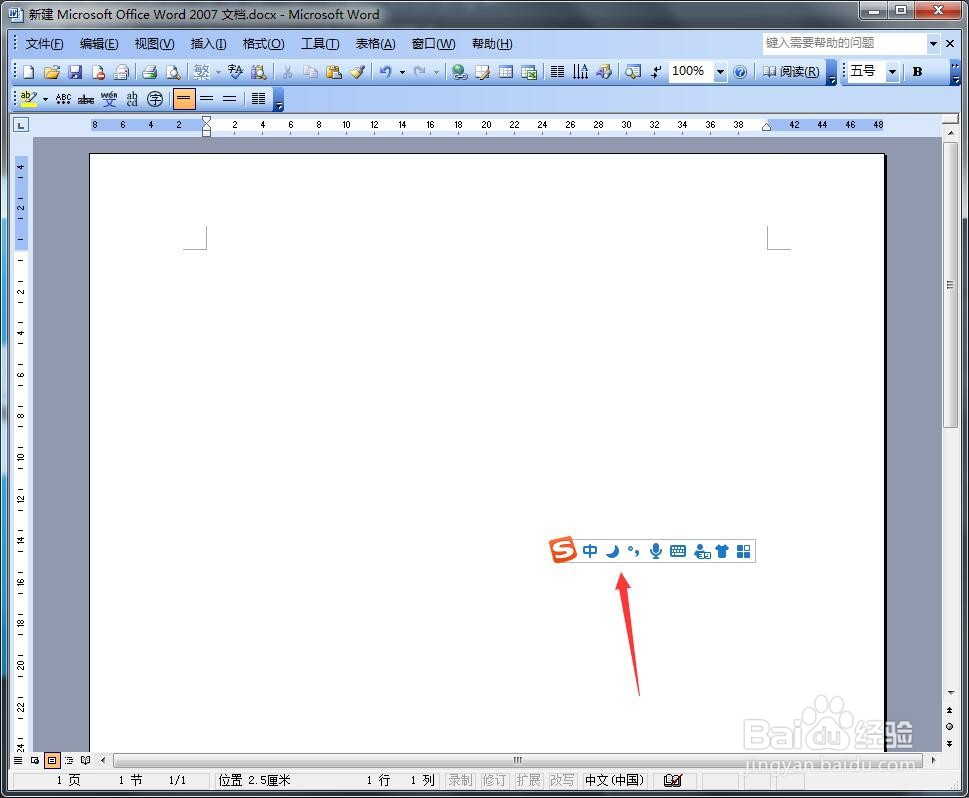This screenshot has height=798, width=969.
Task: Open the 帮助(H) menu
Action: 492,44
